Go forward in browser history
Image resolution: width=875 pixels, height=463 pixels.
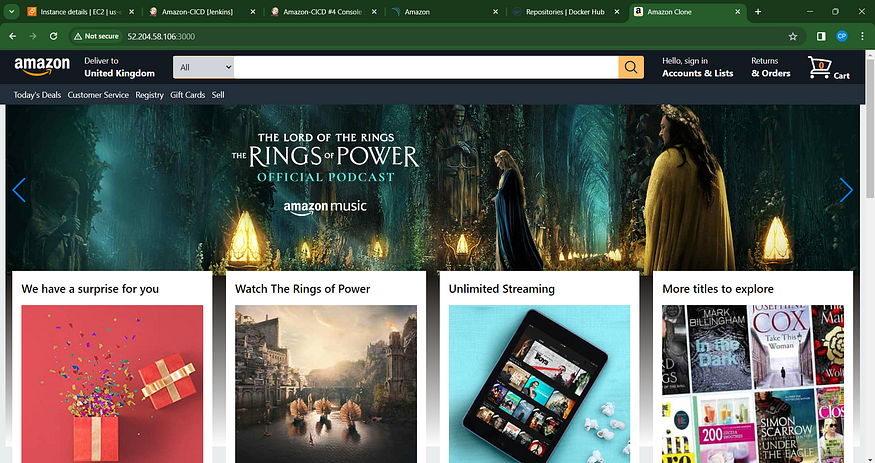point(33,36)
